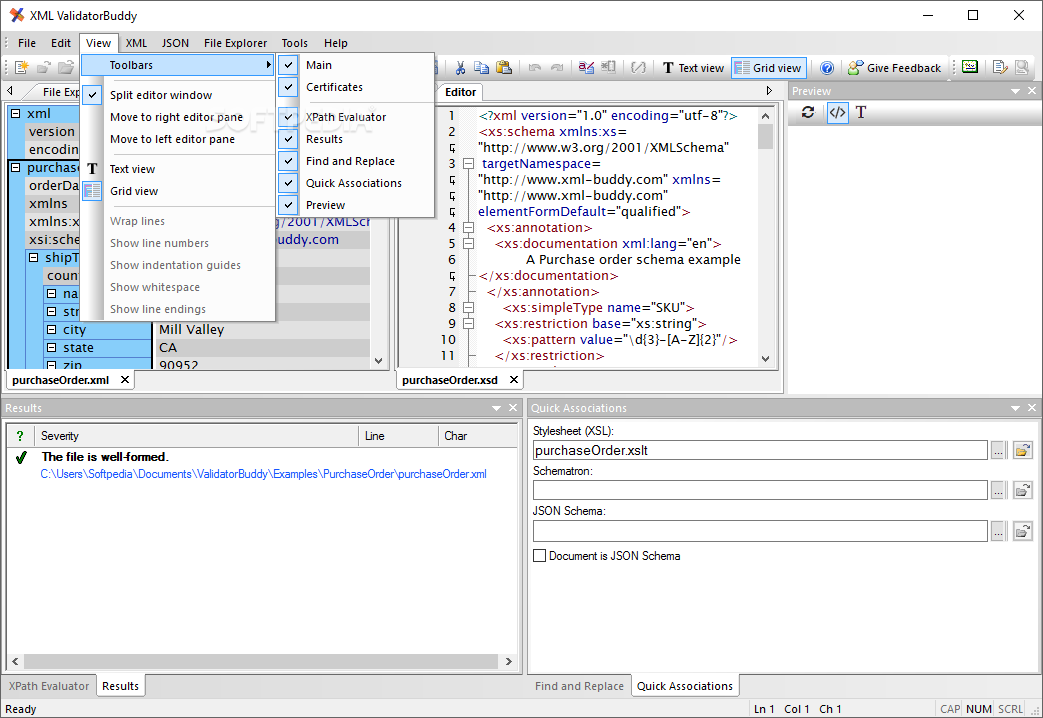The width and height of the screenshot is (1043, 718).
Task: Click Results horizontal scrollbar track
Action: click(261, 661)
